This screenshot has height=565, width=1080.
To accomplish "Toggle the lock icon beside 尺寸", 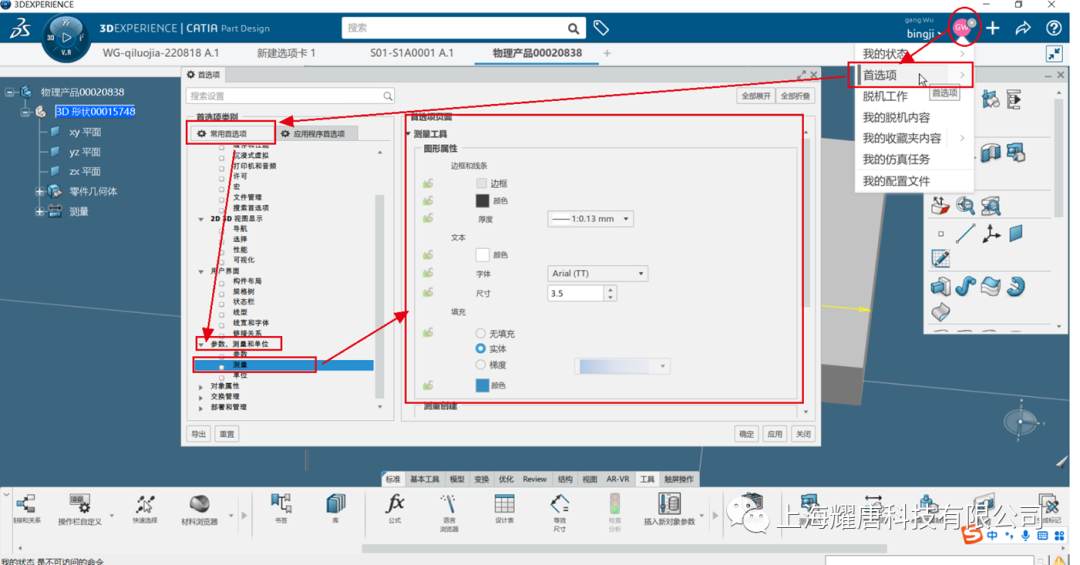I will 428,293.
